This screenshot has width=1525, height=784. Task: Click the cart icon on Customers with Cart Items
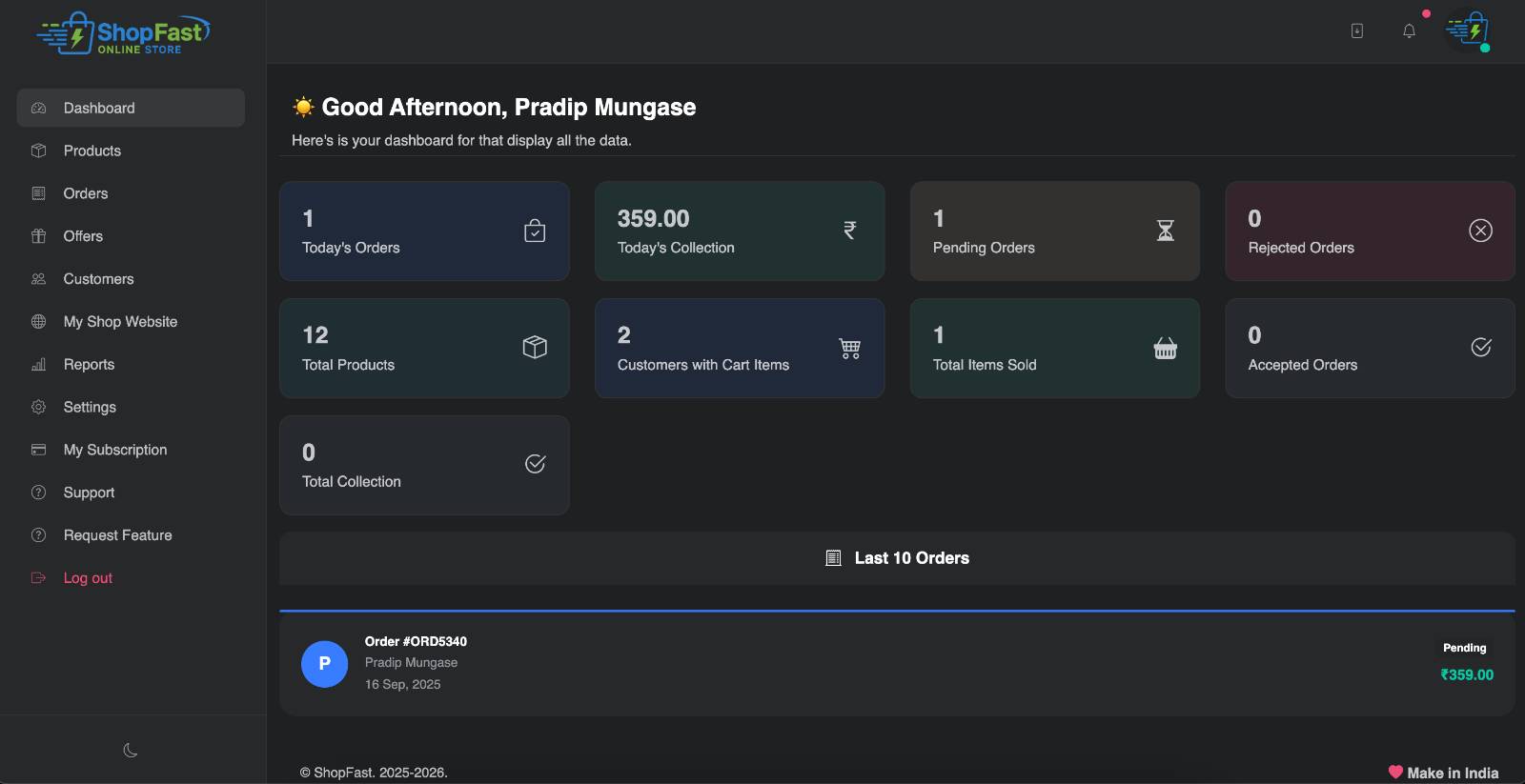coord(849,349)
